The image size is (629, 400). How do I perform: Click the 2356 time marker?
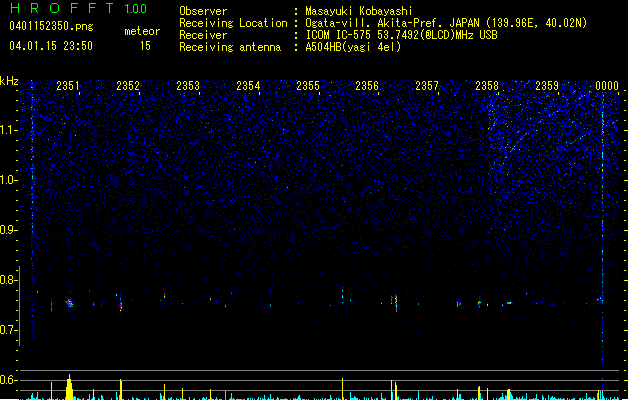point(367,86)
